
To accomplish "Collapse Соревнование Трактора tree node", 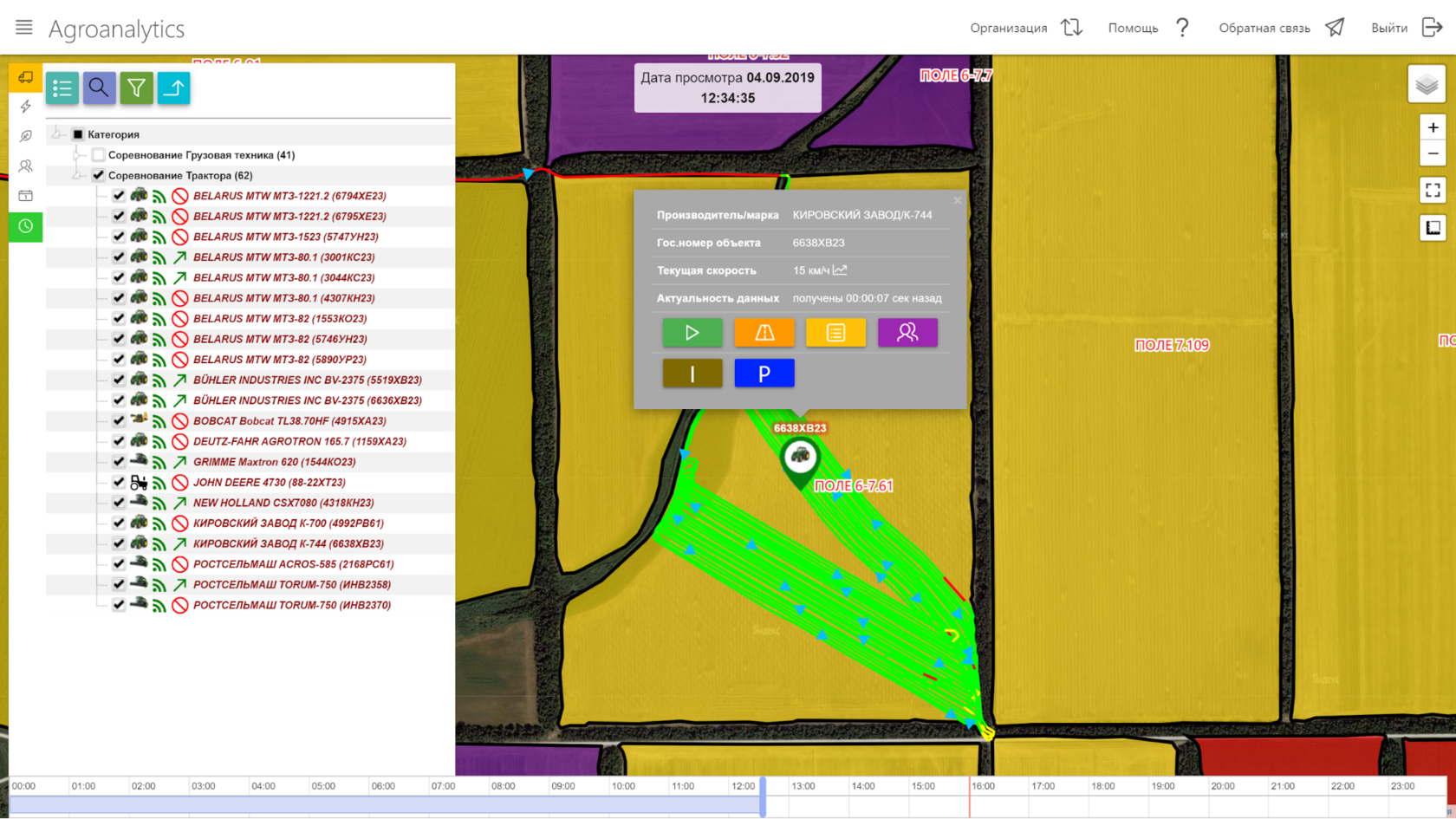I will pos(78,175).
